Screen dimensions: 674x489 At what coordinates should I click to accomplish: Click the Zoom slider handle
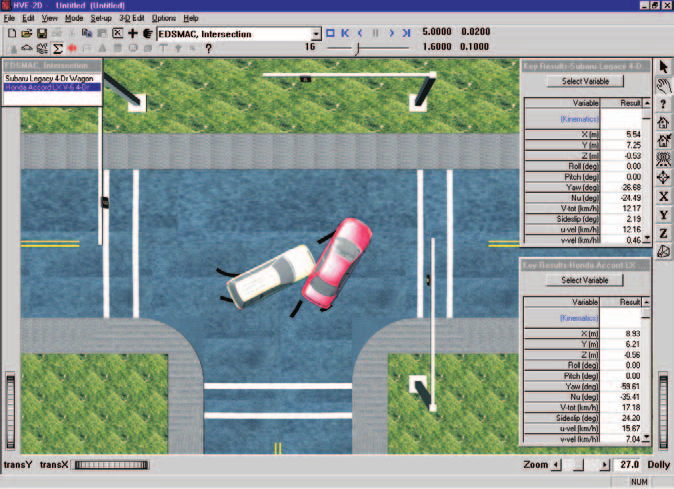[x=579, y=465]
